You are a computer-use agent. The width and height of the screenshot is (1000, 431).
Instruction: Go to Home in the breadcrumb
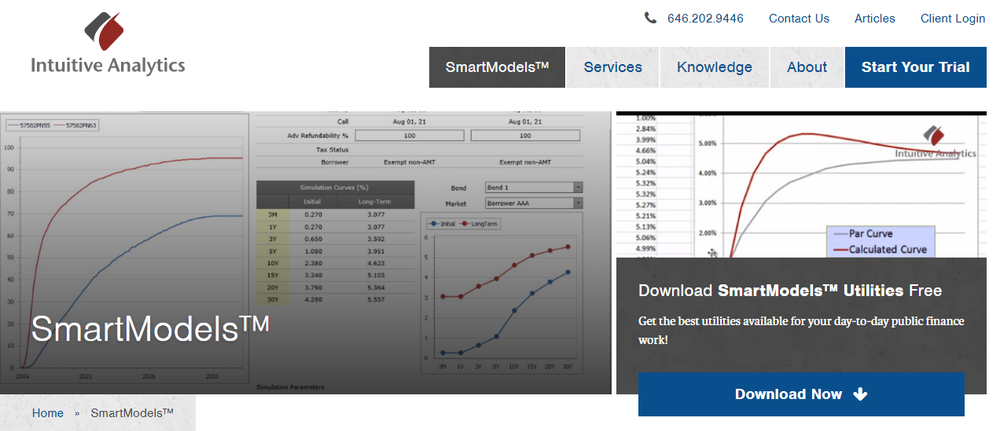[48, 413]
